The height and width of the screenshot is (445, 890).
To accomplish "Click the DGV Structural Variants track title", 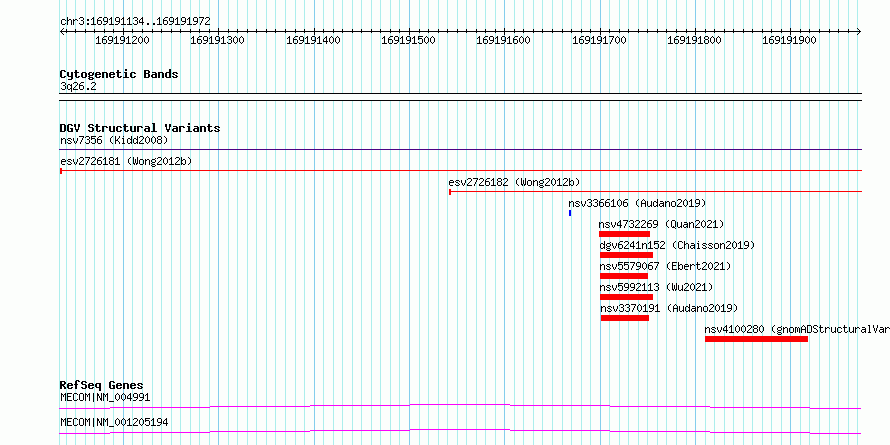I will tap(140, 128).
